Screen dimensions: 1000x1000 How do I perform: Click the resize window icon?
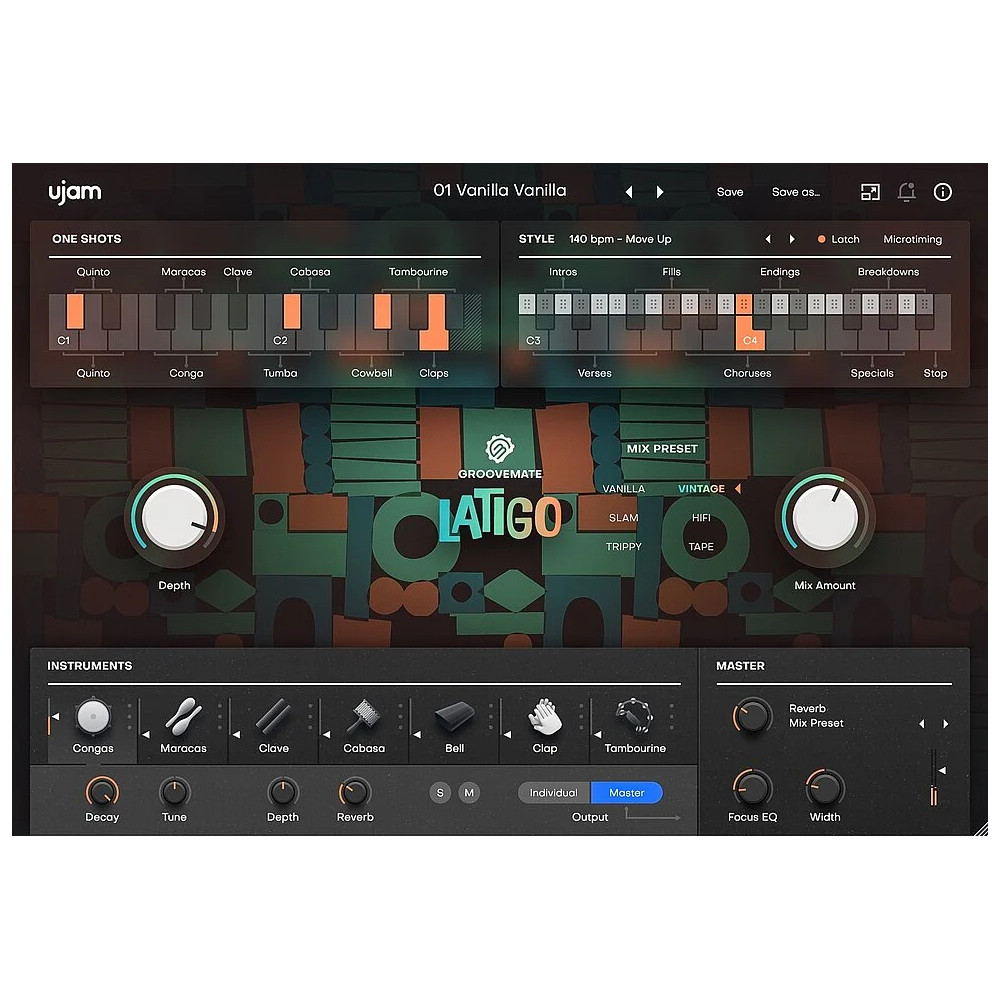871,192
